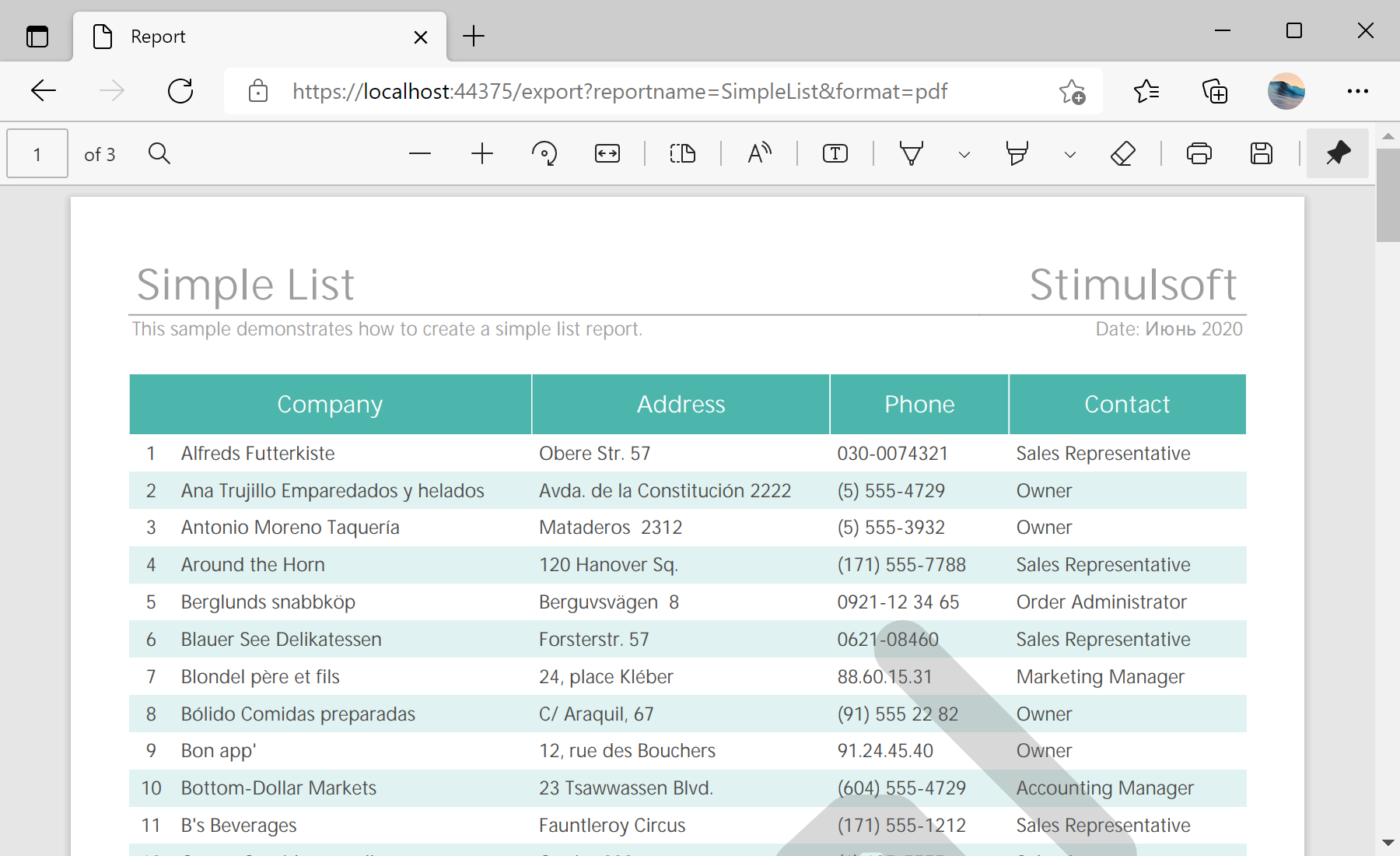Screen dimensions: 1400x856
Task: Toggle the pin toolbar button
Action: pos(1338,153)
